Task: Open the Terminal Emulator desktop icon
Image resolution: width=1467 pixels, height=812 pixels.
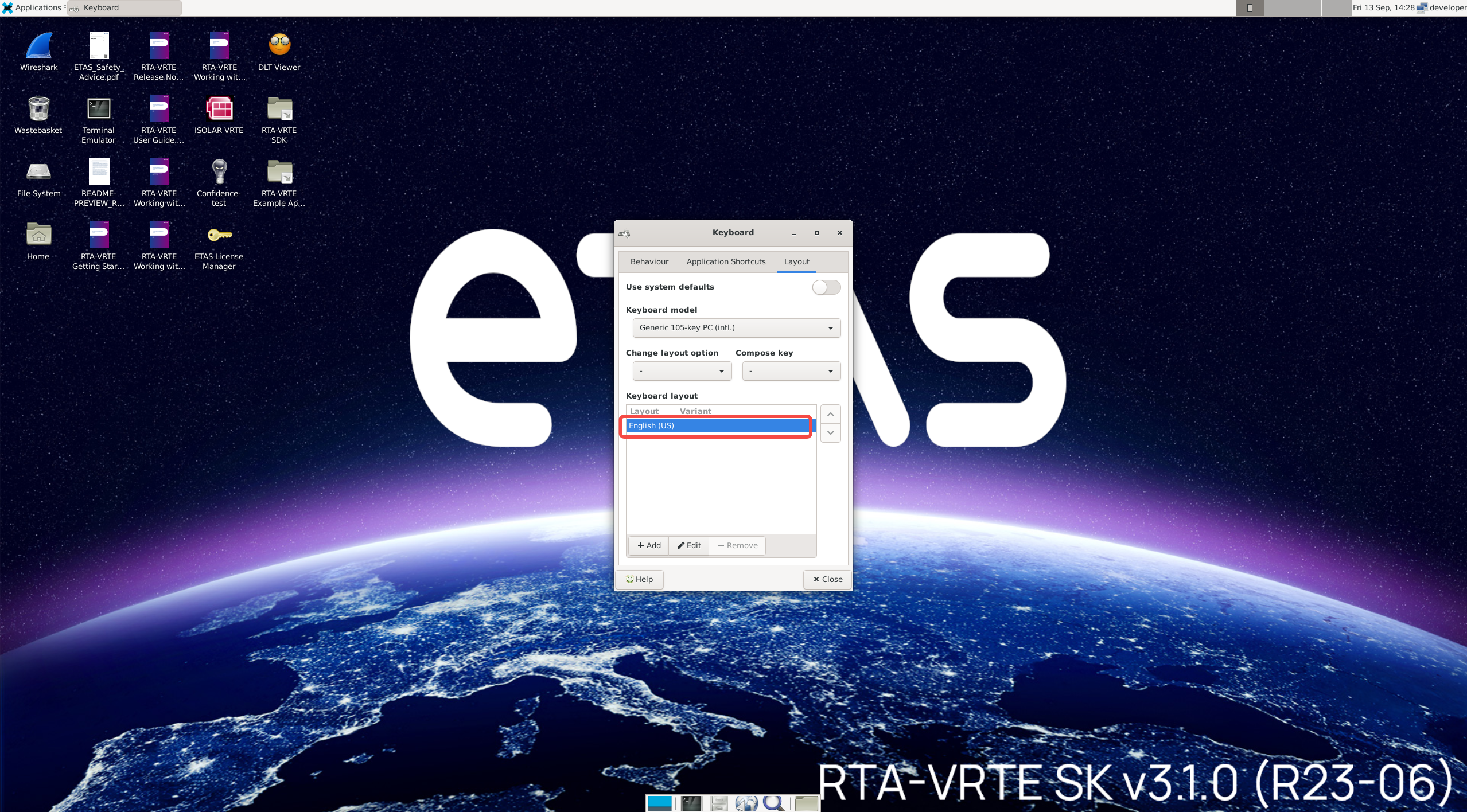Action: point(98,109)
